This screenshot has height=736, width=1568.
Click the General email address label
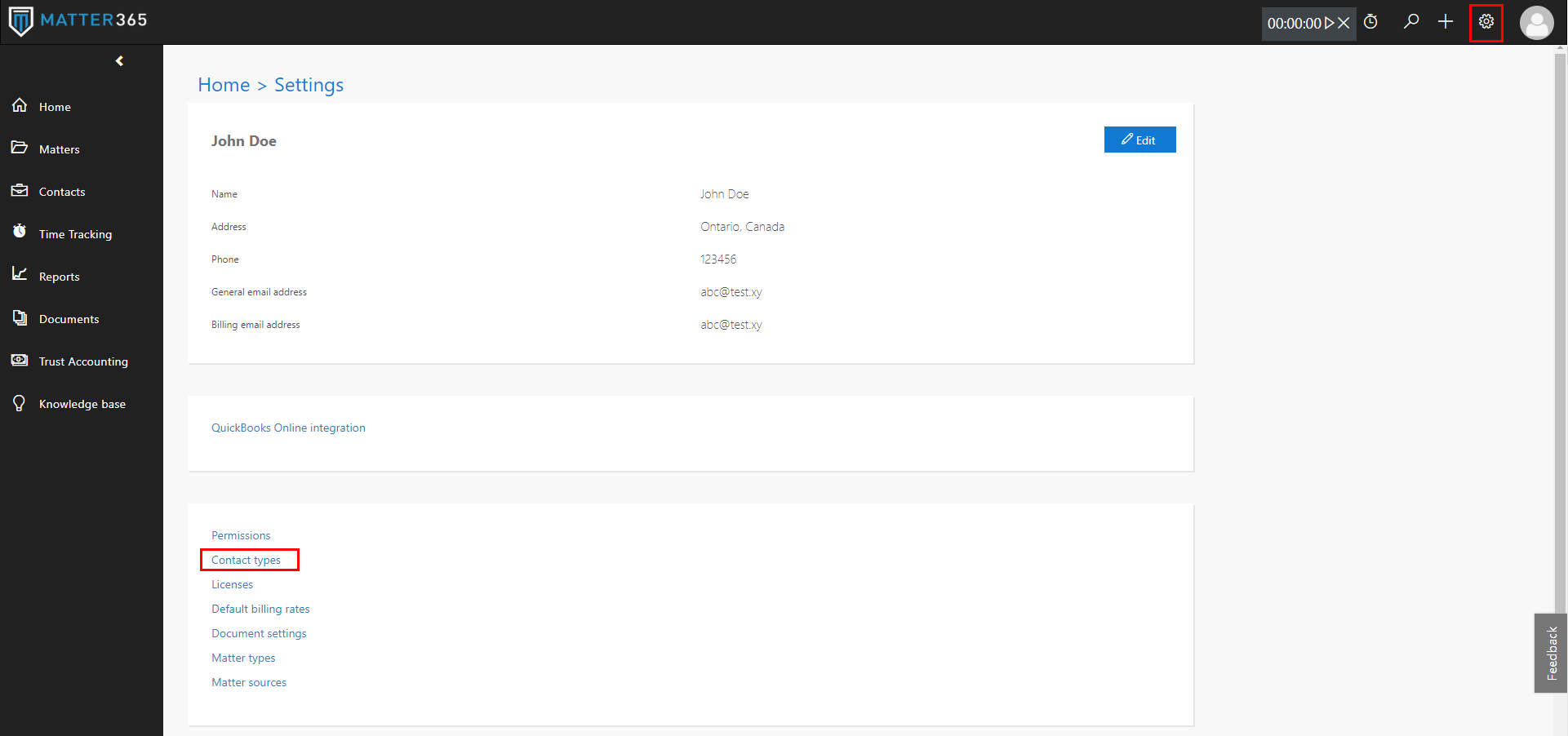pos(259,292)
